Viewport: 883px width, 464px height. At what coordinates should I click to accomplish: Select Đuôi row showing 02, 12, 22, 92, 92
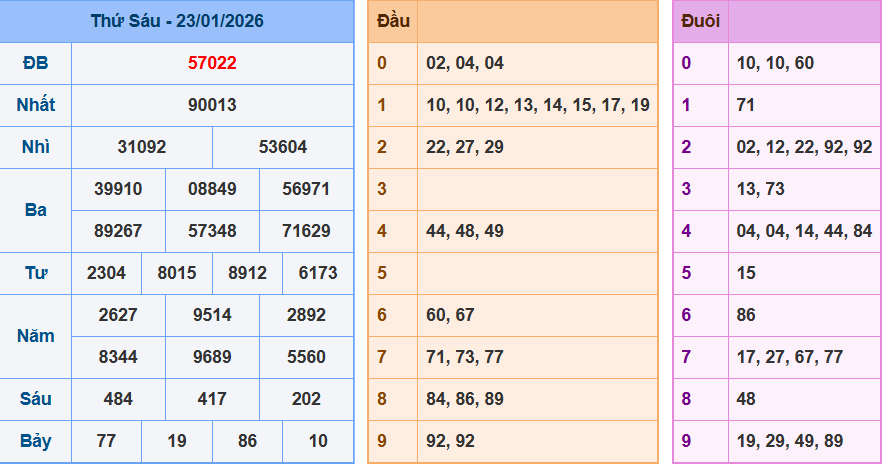[804, 147]
